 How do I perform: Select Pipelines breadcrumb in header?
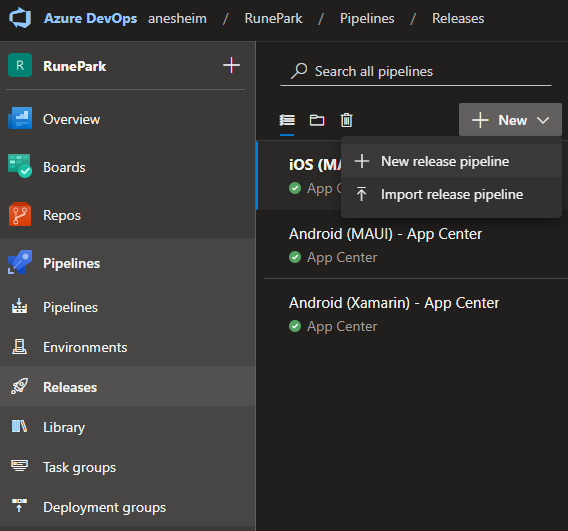point(367,18)
